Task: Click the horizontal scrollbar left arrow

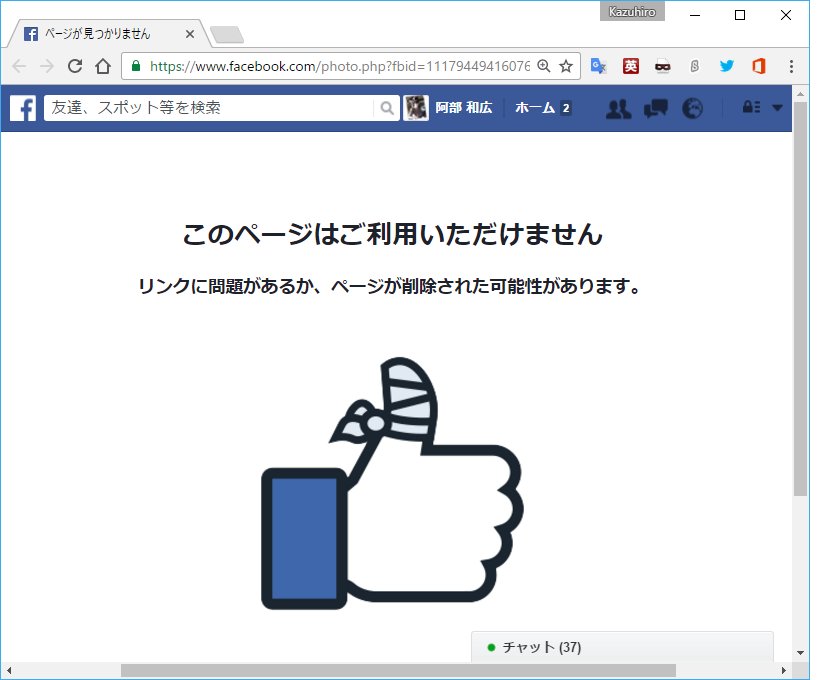Action: pyautogui.click(x=8, y=670)
